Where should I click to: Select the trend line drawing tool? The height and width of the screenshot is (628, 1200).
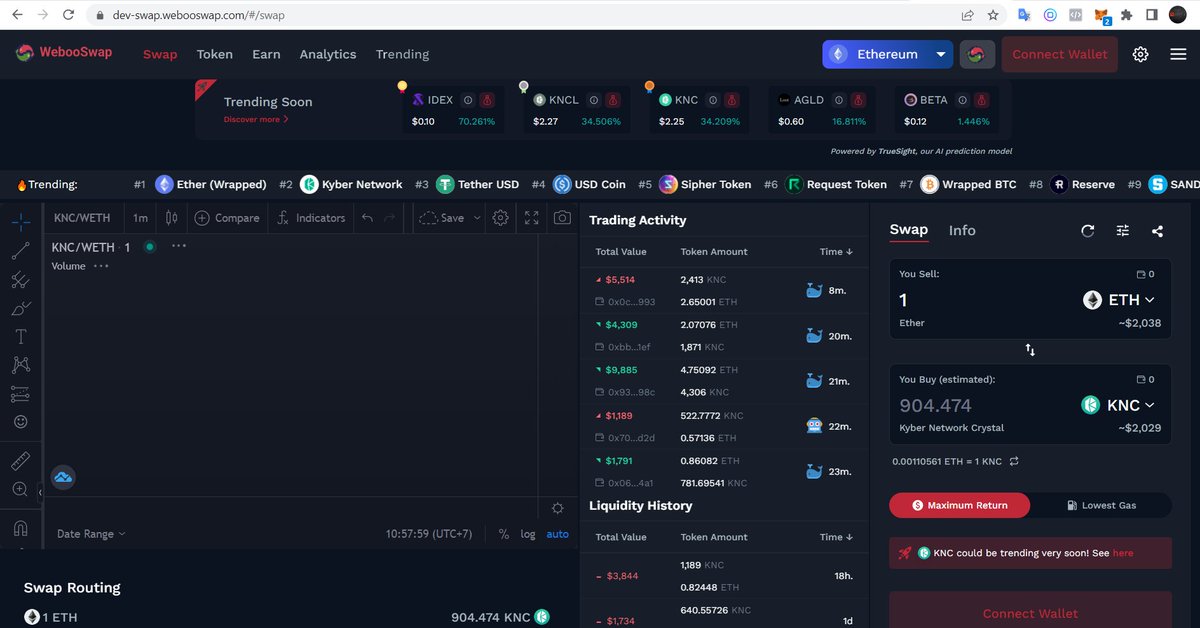pos(20,251)
